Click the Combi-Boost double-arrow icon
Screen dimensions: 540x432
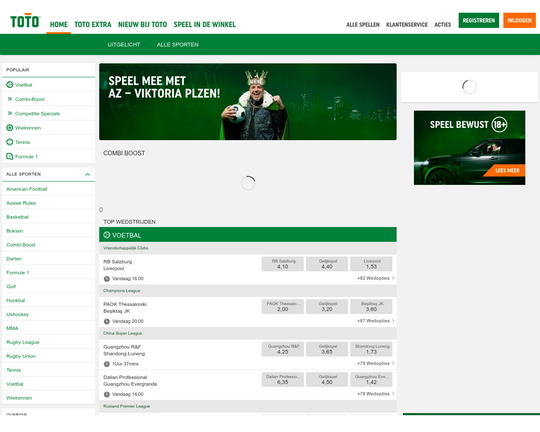click(x=10, y=99)
